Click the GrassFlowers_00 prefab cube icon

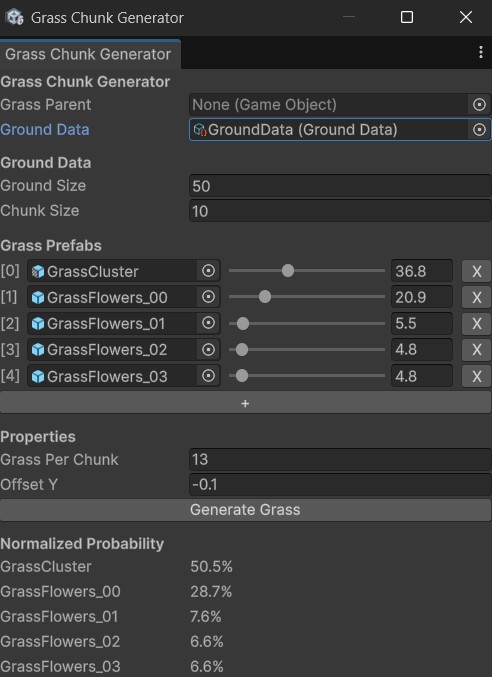[38, 297]
